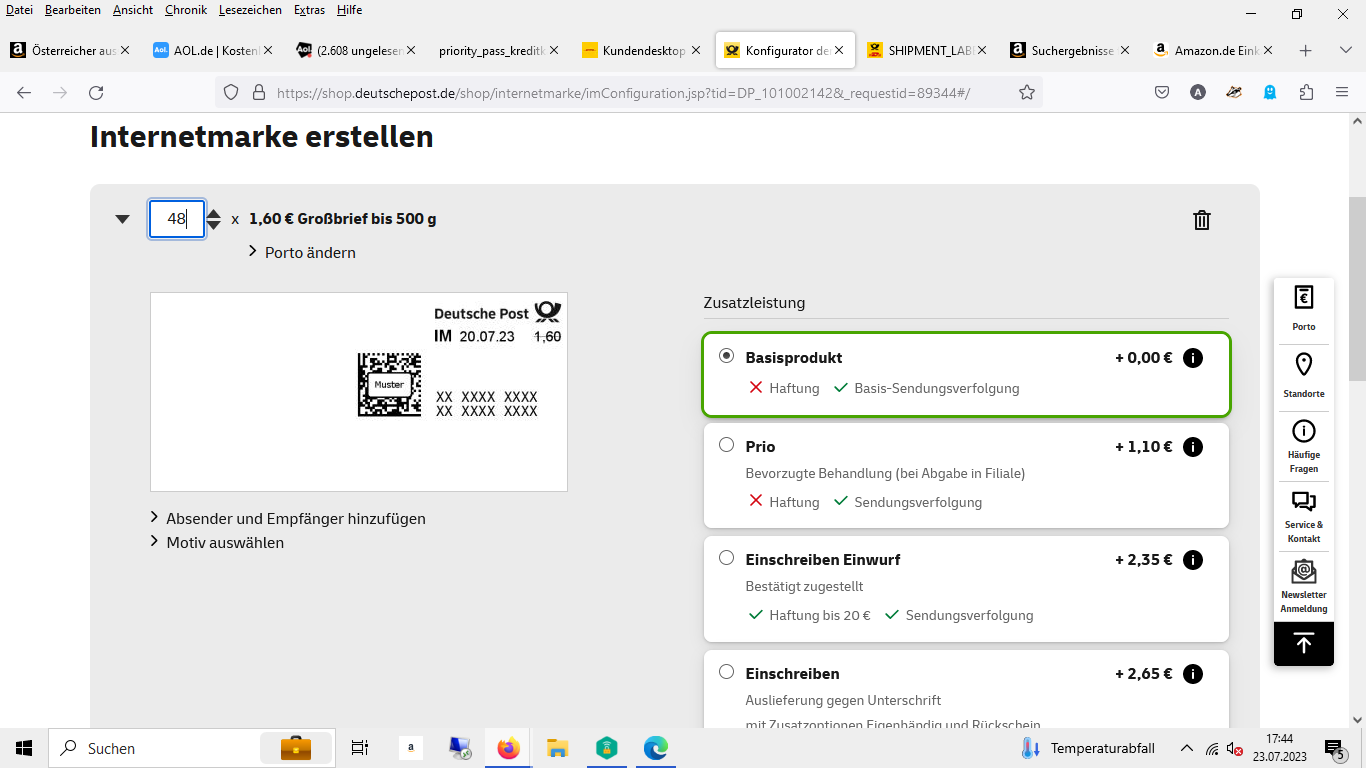
Task: Open site security shield icon
Action: [231, 92]
